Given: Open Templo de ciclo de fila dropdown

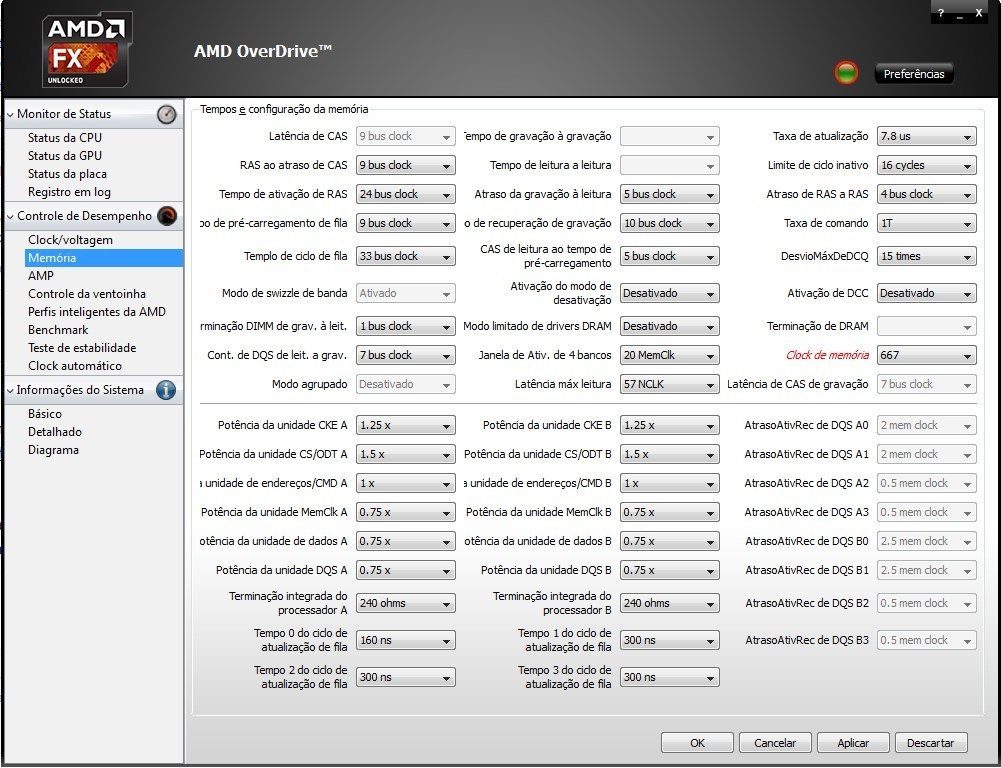Looking at the screenshot, I should click(x=405, y=256).
